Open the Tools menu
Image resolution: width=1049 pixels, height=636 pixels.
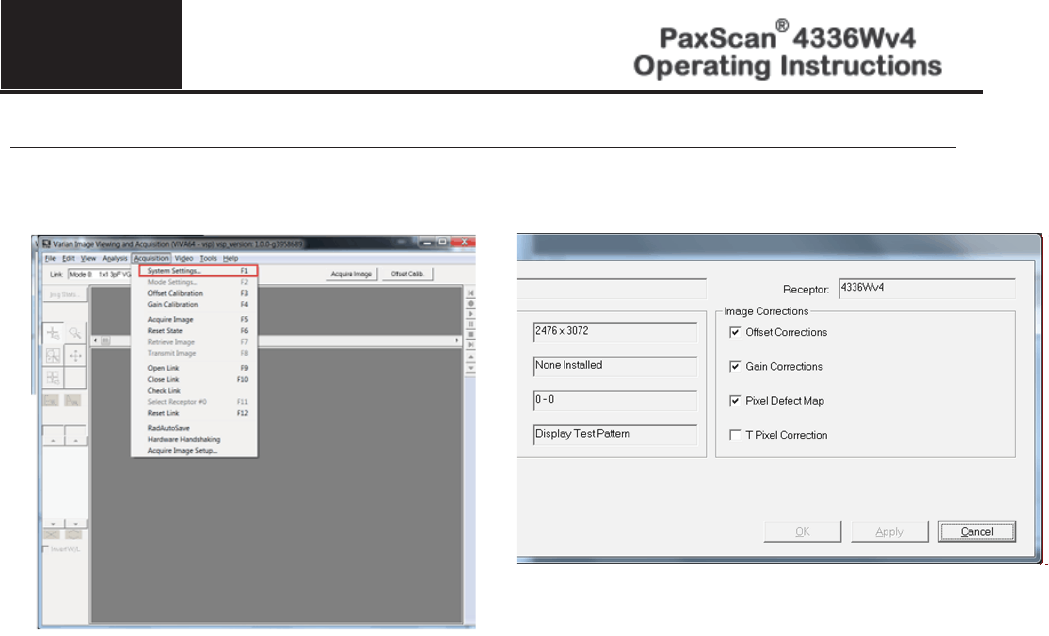click(x=208, y=258)
